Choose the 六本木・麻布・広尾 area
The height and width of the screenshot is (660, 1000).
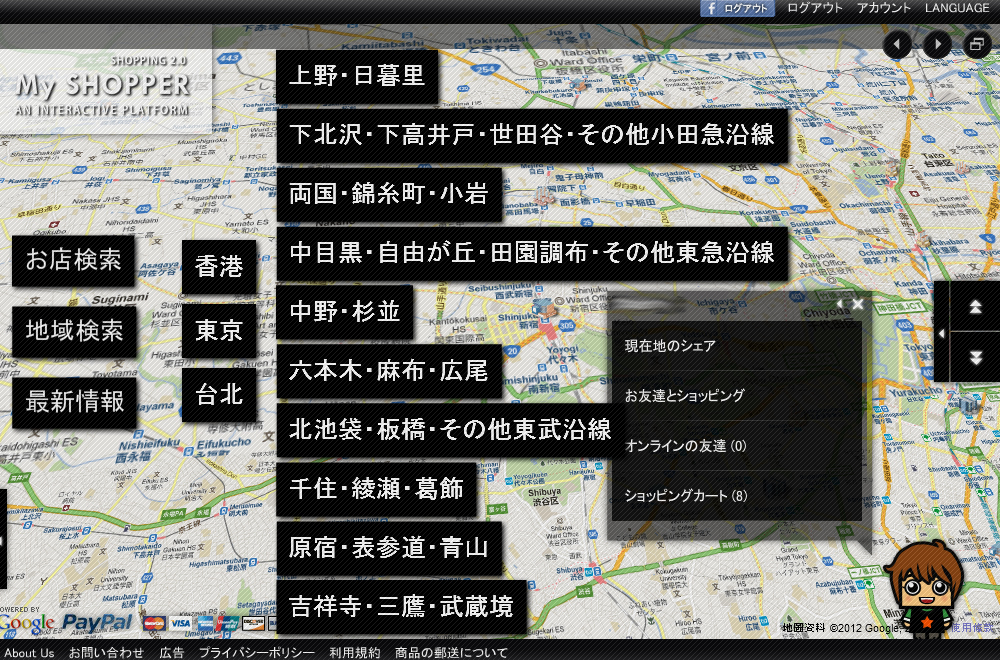389,371
